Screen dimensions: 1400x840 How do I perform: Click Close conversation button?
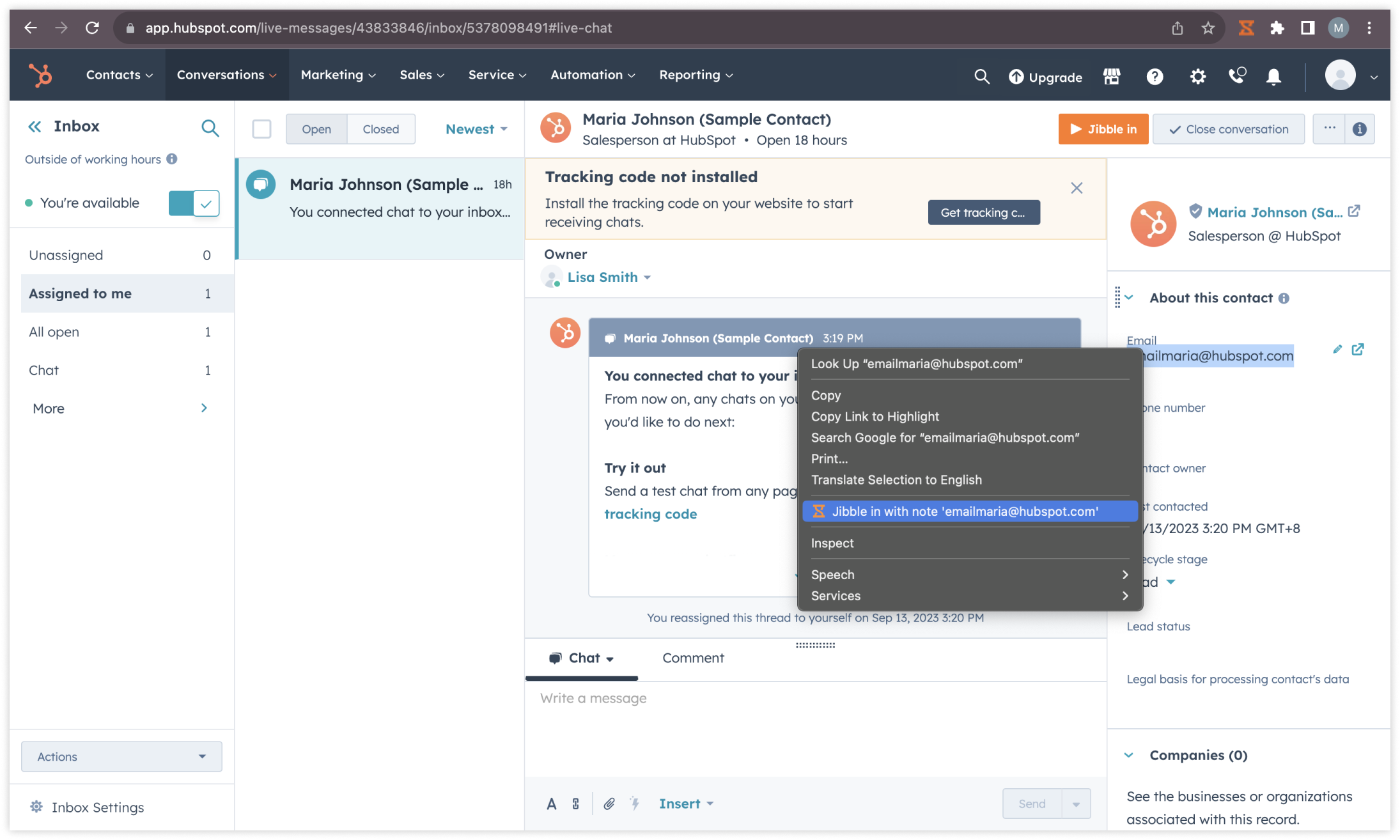pos(1229,129)
